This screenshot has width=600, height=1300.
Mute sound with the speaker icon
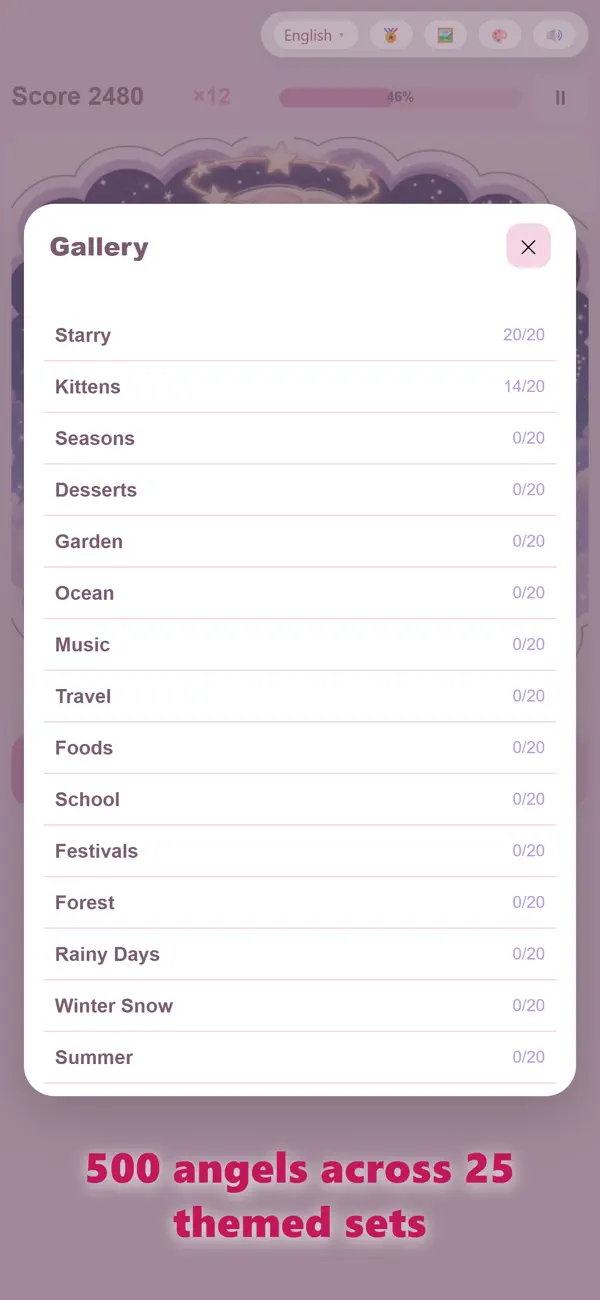554,35
